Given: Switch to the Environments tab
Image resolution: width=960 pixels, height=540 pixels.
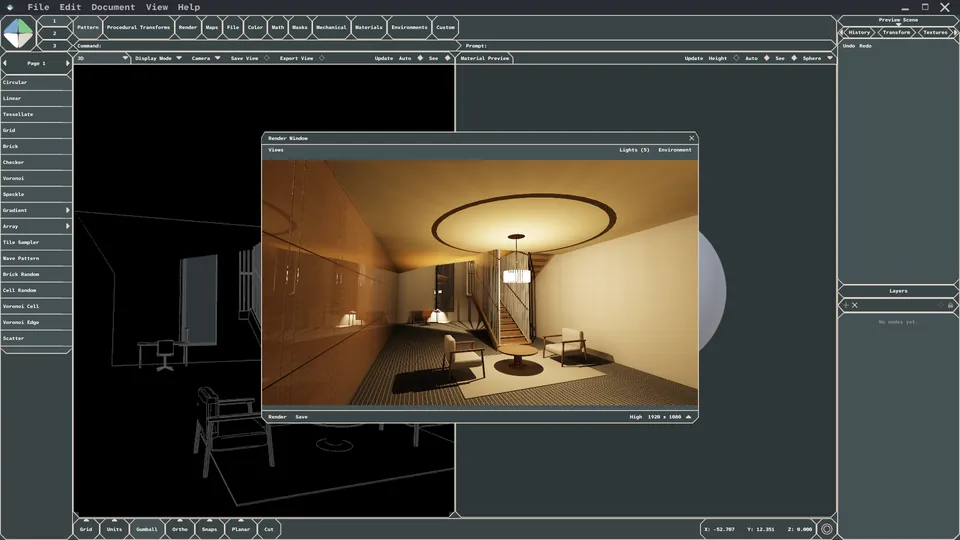Looking at the screenshot, I should [410, 28].
